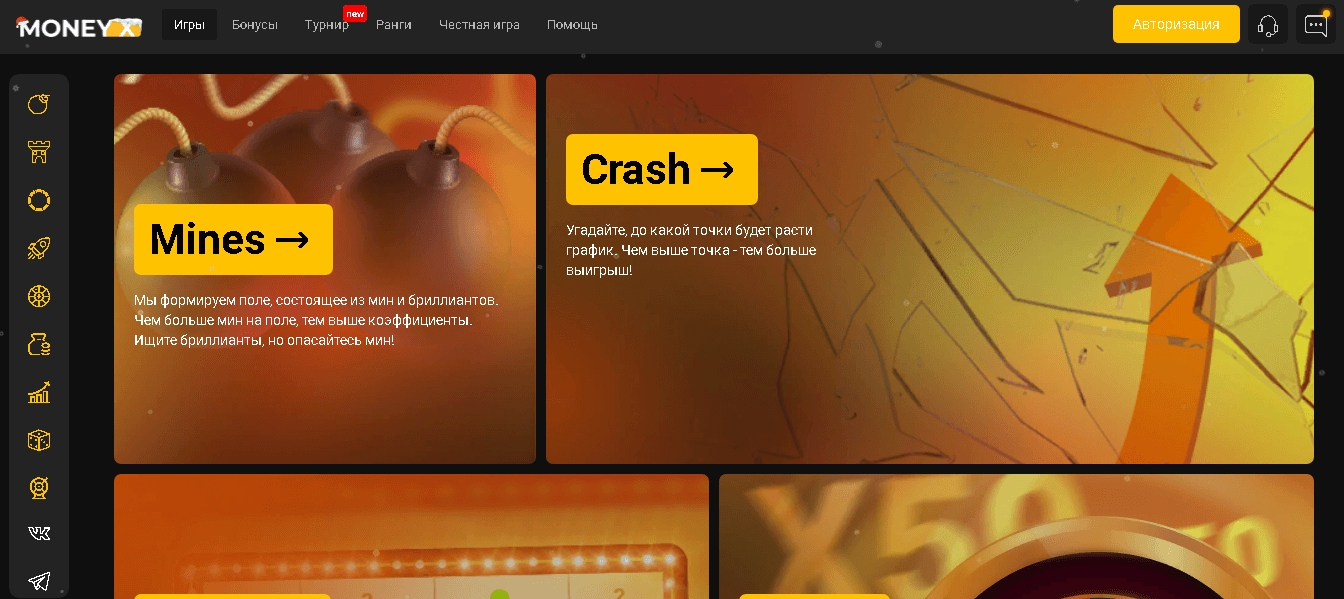Open the dice game icon in sidebar

[x=39, y=441]
